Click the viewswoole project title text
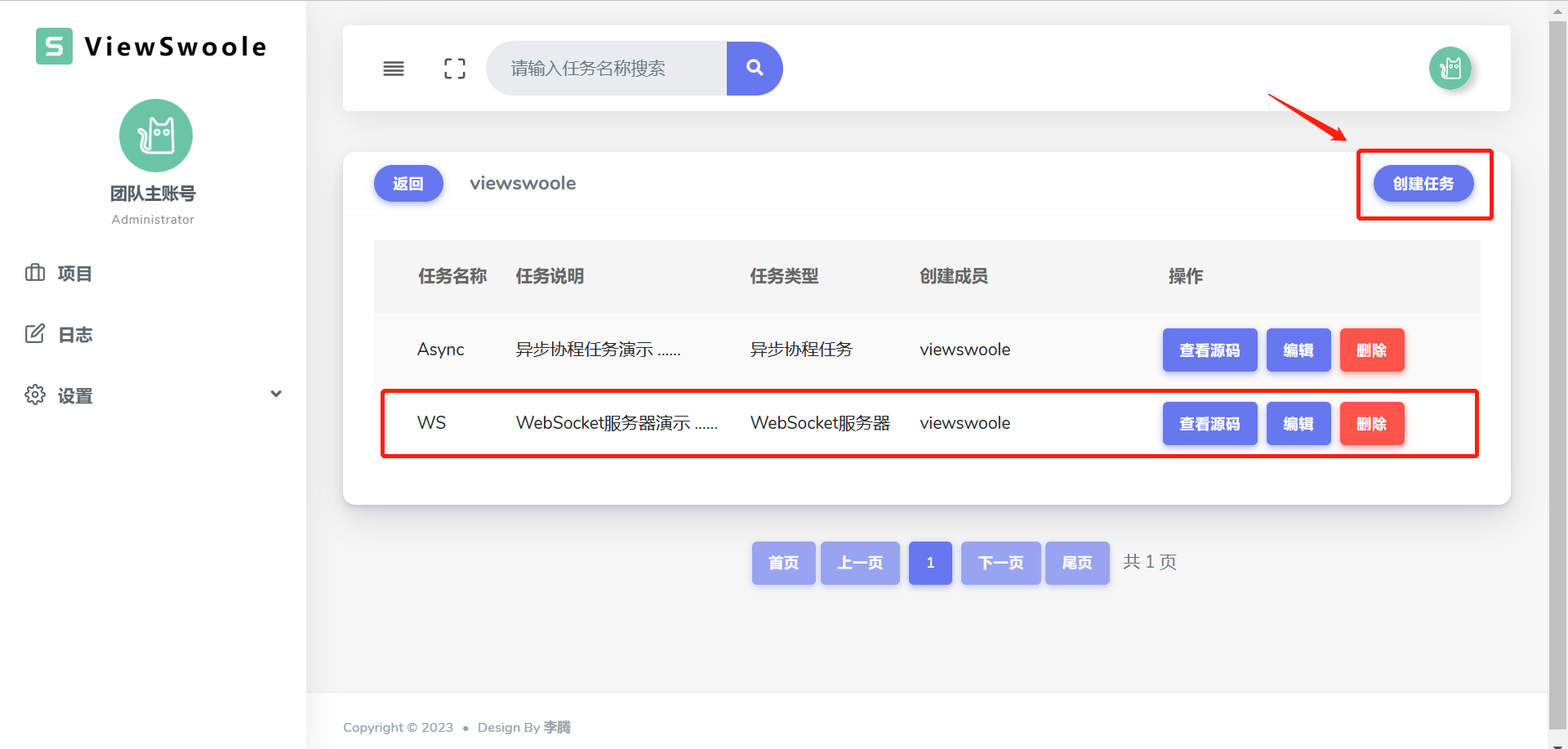 pos(523,183)
